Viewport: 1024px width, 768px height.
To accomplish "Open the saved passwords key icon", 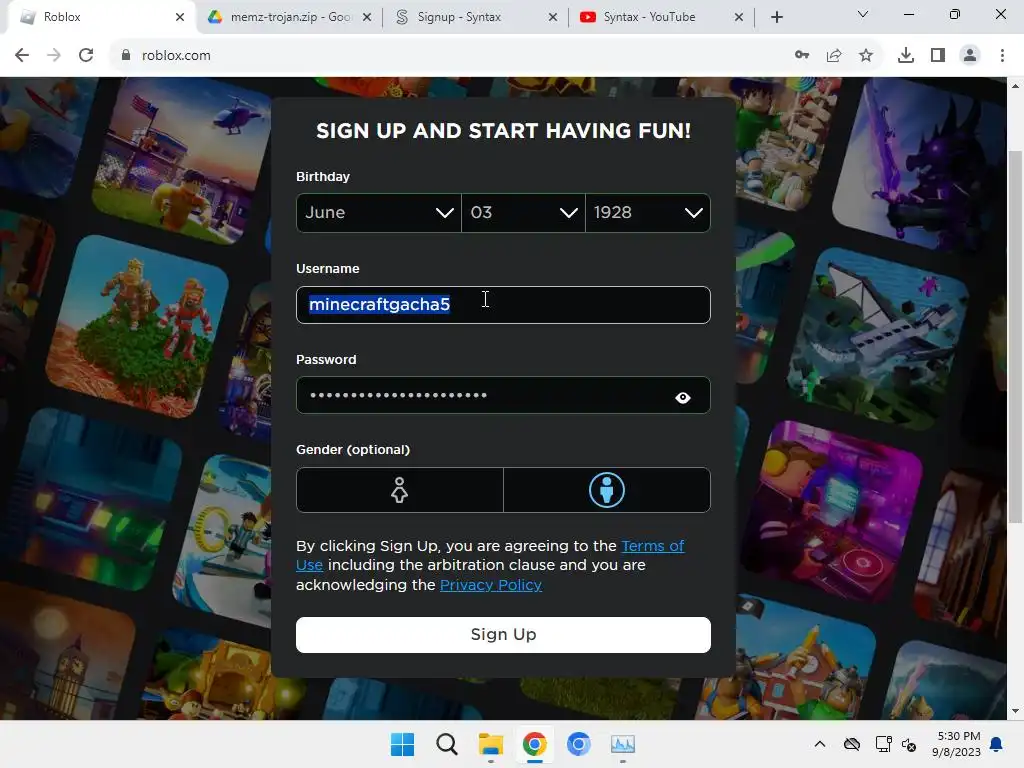I will click(802, 56).
